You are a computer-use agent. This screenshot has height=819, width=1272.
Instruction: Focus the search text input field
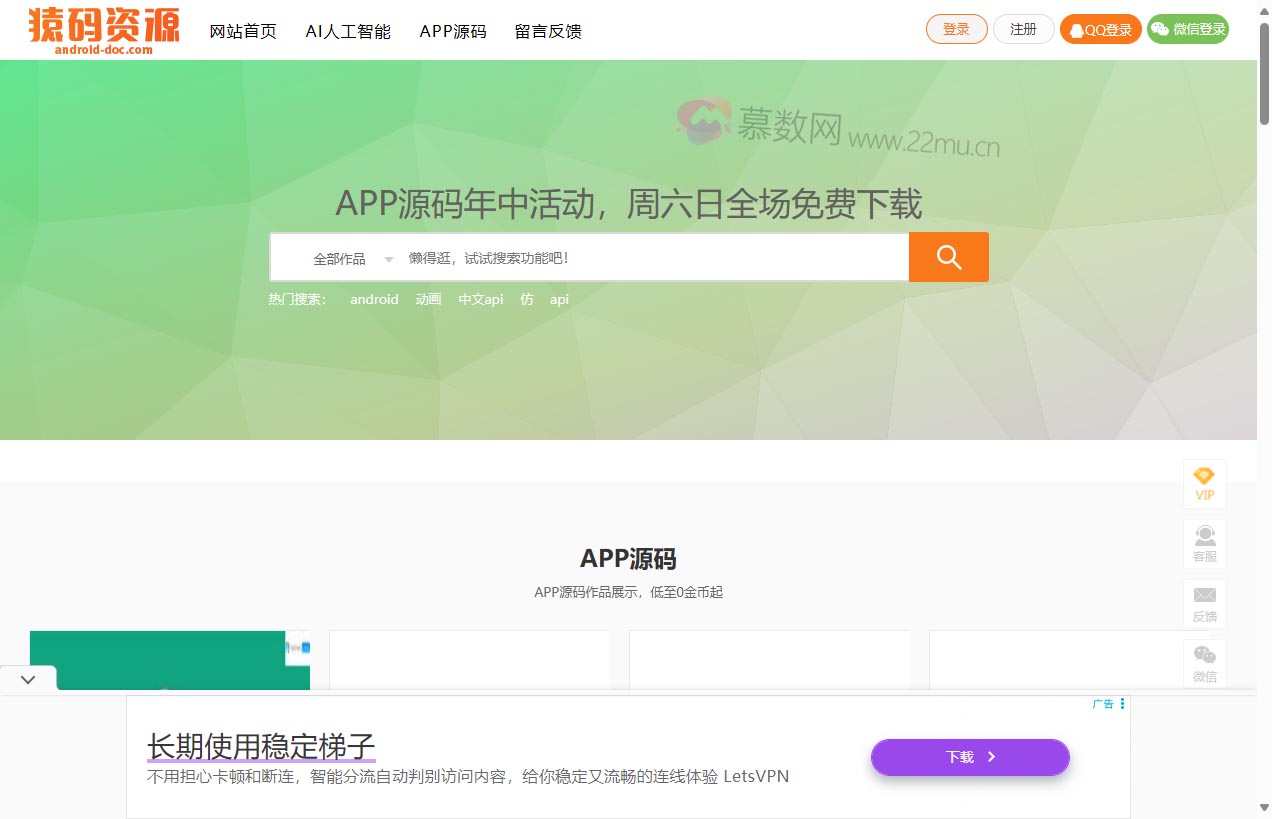pos(650,258)
